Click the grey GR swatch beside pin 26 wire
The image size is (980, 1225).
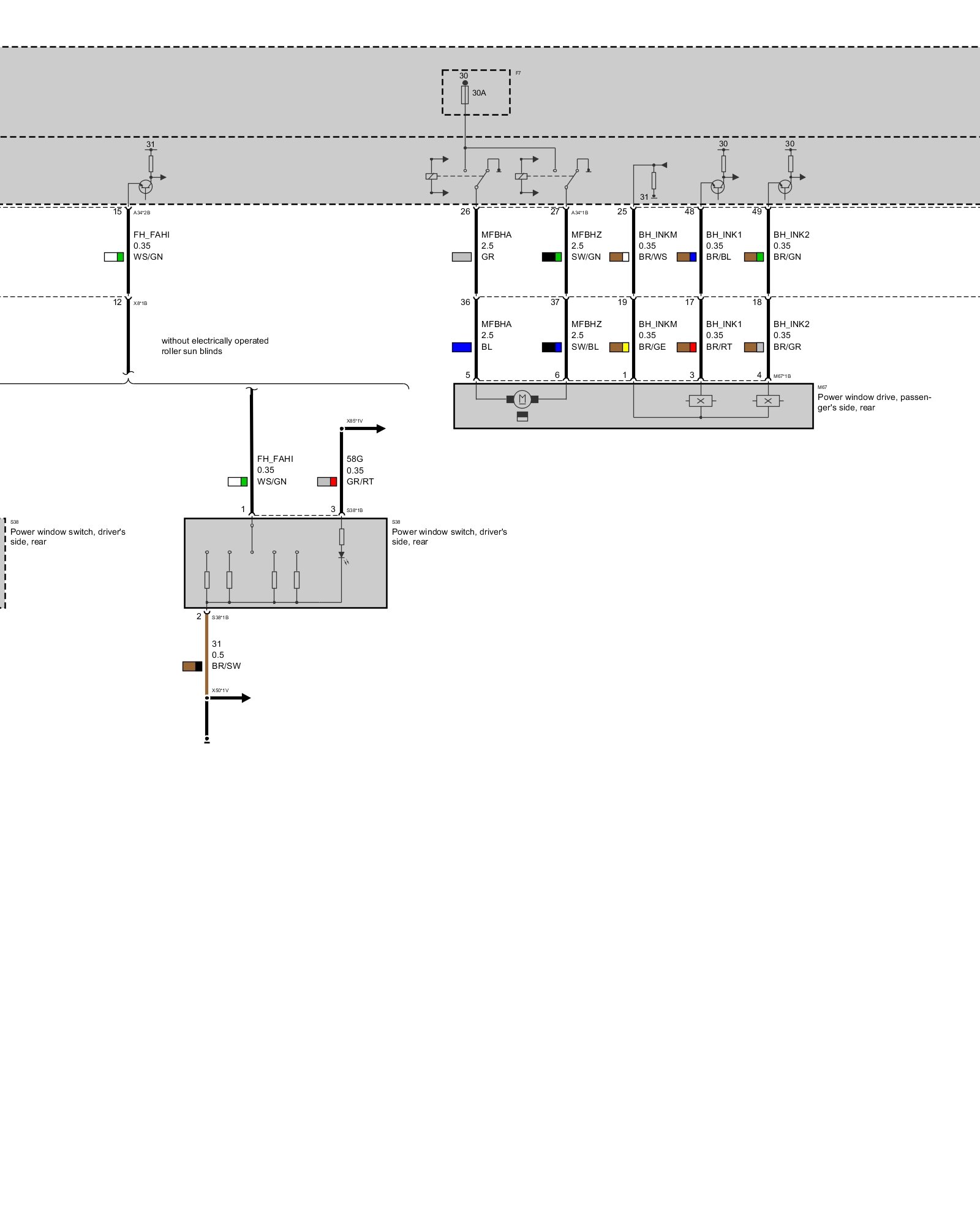click(461, 257)
